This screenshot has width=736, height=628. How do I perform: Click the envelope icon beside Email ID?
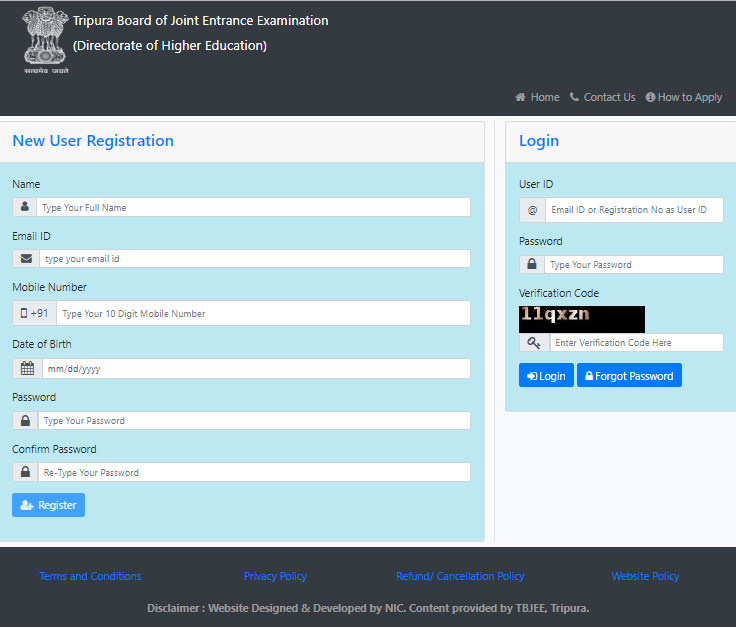click(26, 258)
